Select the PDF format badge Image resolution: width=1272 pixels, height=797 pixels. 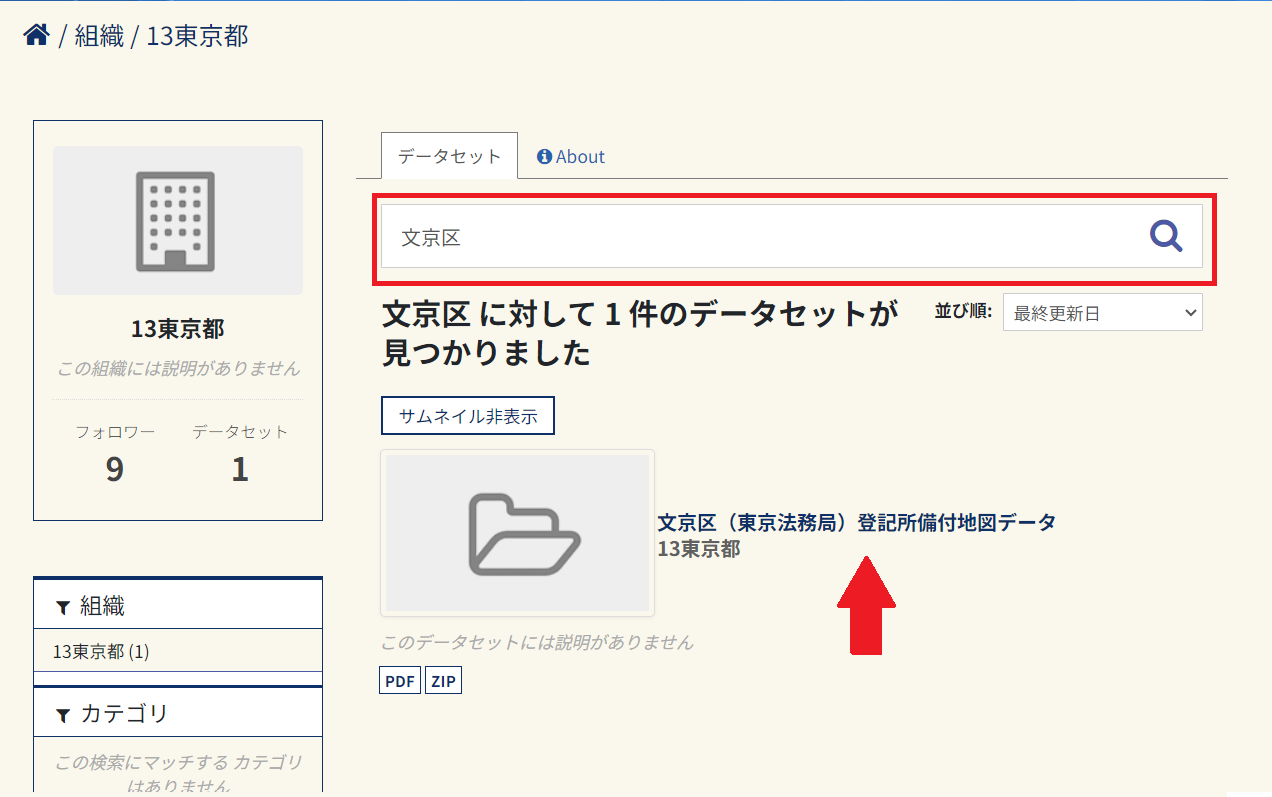pyautogui.click(x=400, y=681)
